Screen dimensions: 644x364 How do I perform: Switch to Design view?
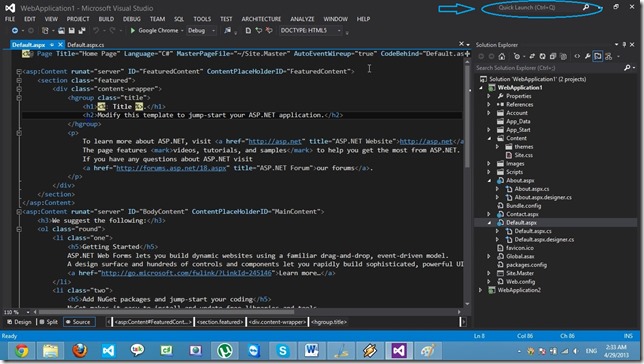pos(19,322)
